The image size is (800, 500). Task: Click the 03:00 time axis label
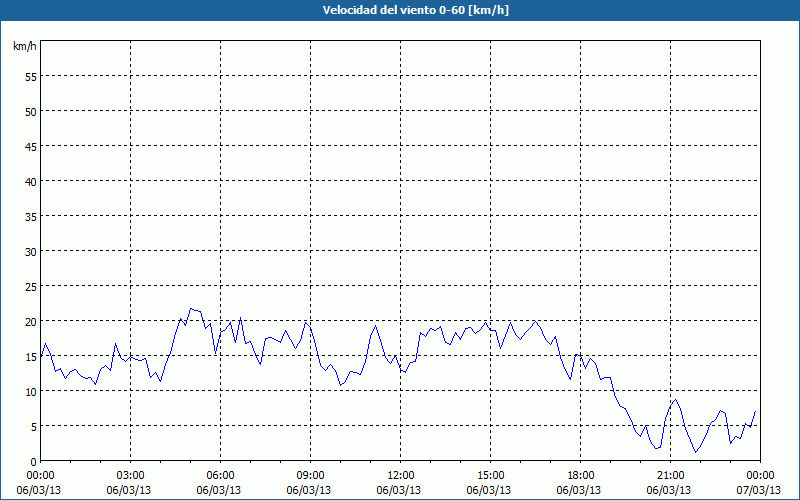coord(131,476)
